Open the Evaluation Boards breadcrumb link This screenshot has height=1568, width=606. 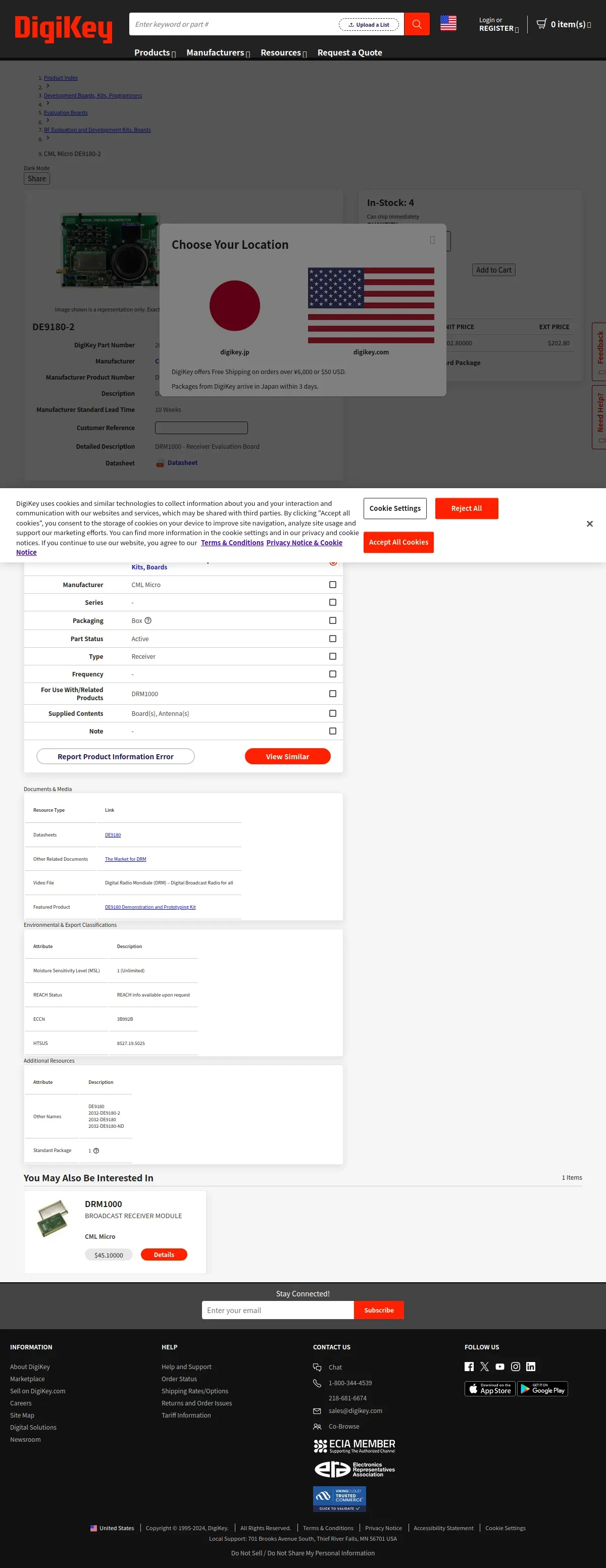click(66, 113)
